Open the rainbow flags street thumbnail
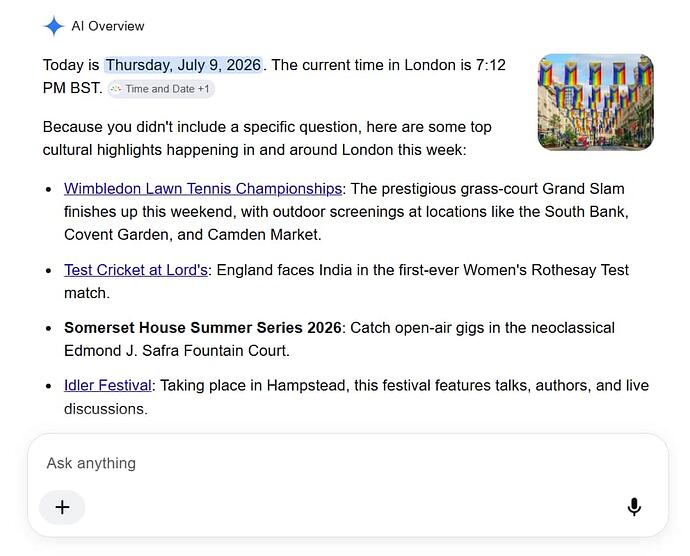Viewport: 690px width, 556px height. point(595,102)
